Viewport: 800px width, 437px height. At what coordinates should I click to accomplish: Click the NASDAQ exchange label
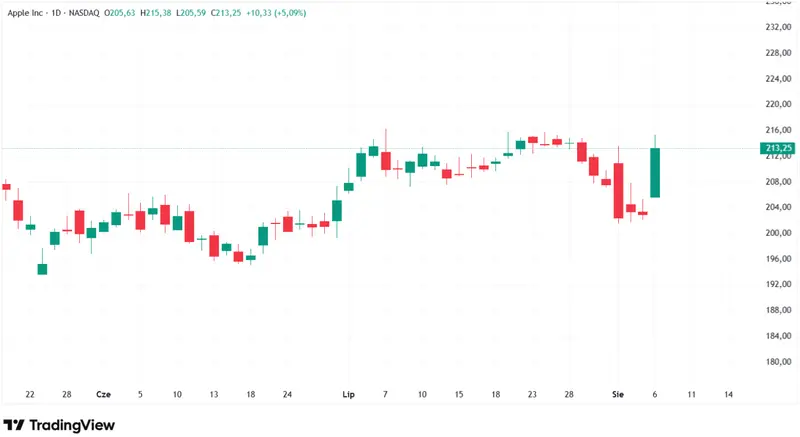84,13
